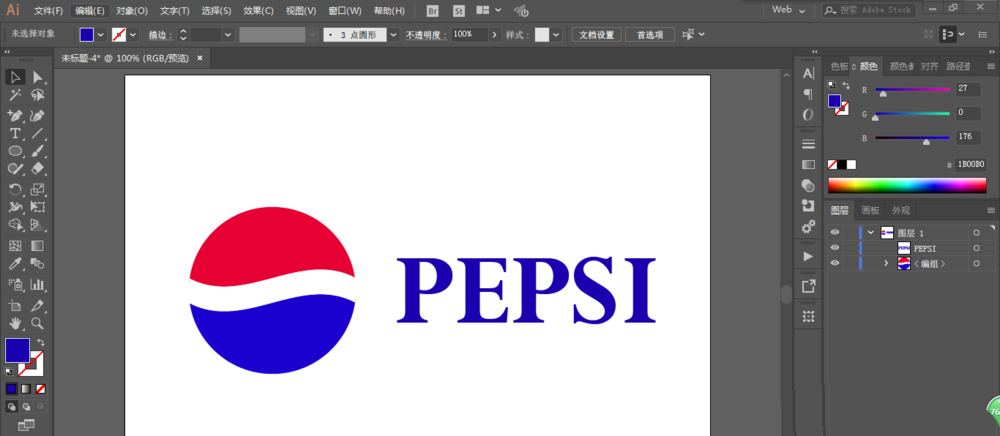Select the Blend tool
The image size is (1000, 436).
(38, 263)
